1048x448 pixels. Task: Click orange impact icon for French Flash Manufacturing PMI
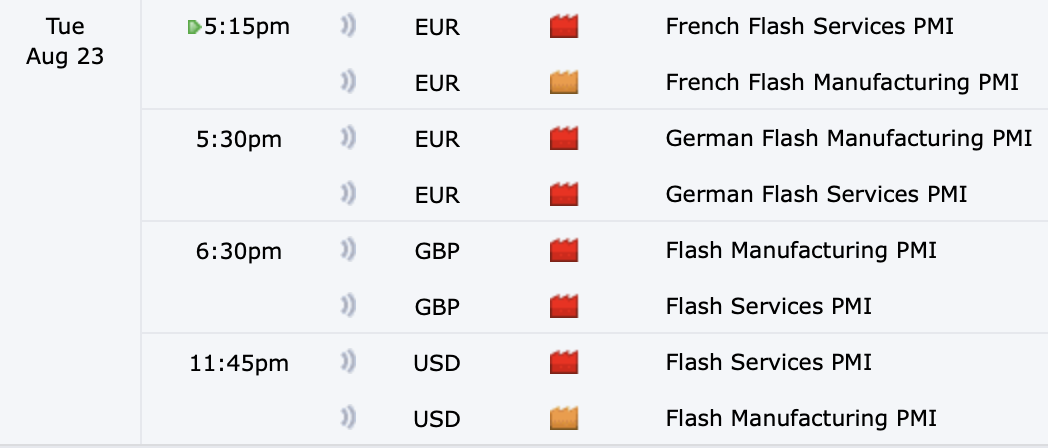coord(564,83)
